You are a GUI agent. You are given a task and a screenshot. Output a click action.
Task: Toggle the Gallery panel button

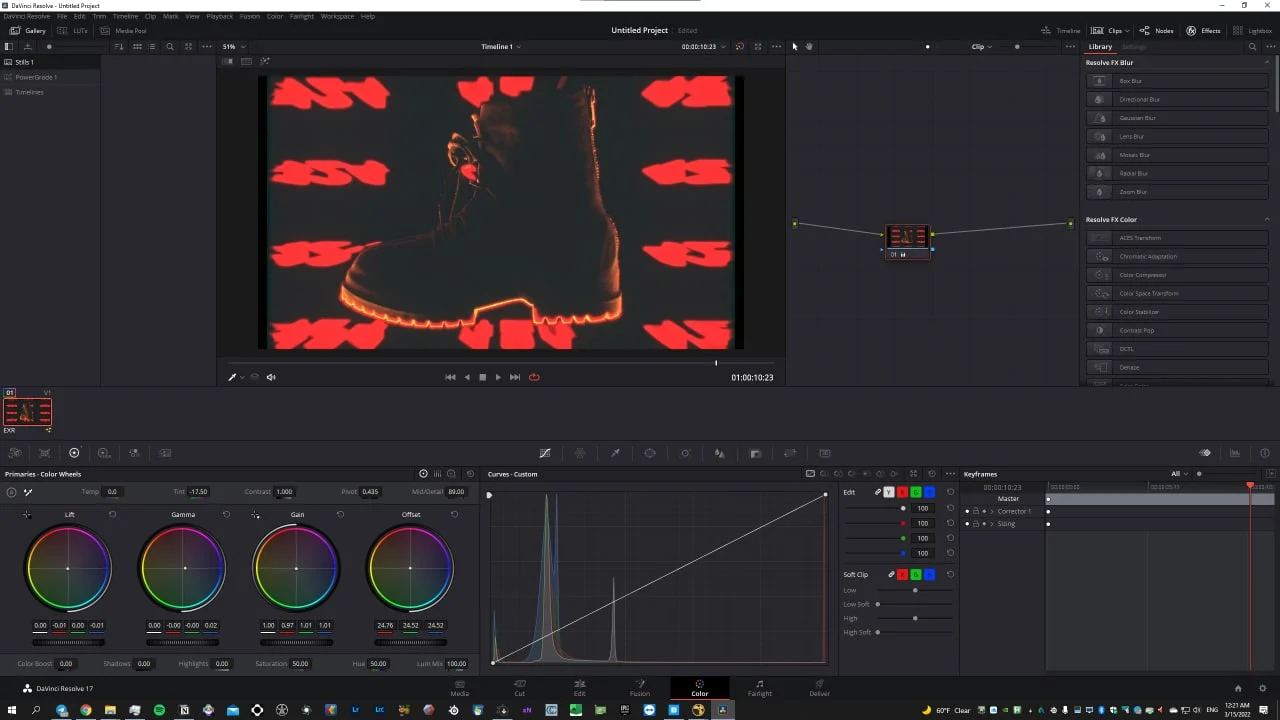click(x=28, y=31)
